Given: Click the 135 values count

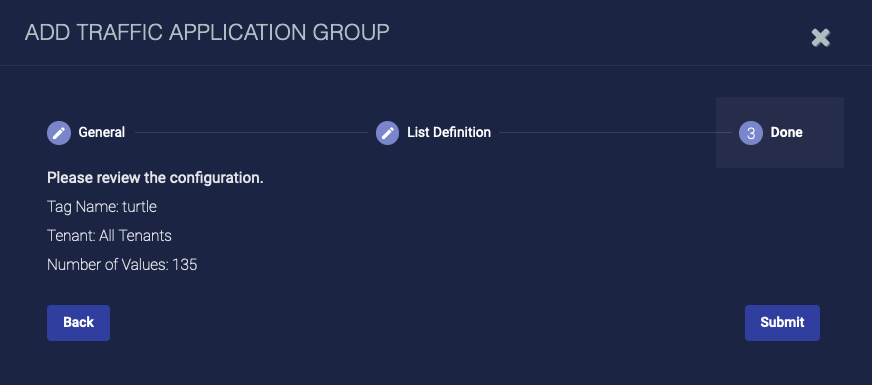Looking at the screenshot, I should click(185, 265).
